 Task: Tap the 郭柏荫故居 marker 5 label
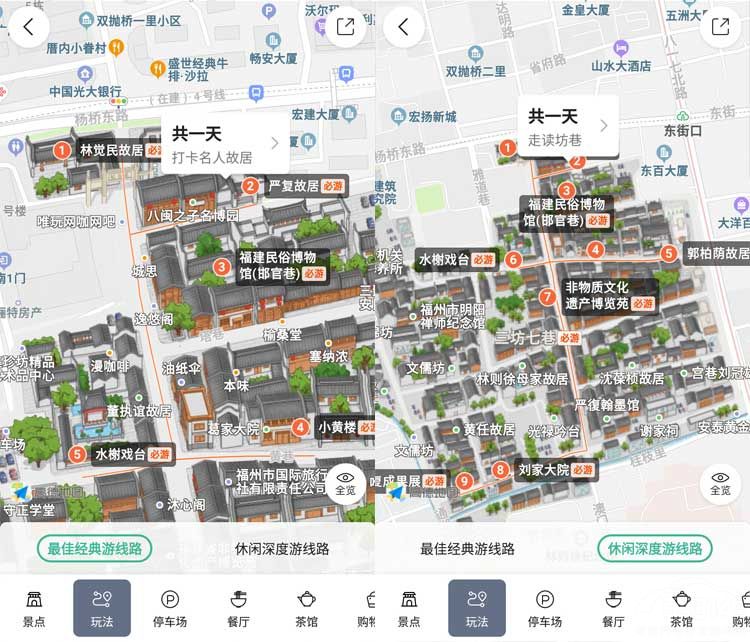point(716,254)
